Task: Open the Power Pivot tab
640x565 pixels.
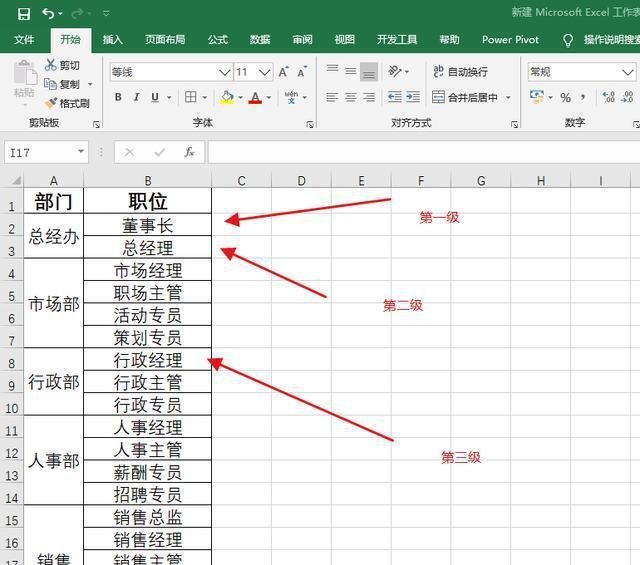Action: [510, 40]
